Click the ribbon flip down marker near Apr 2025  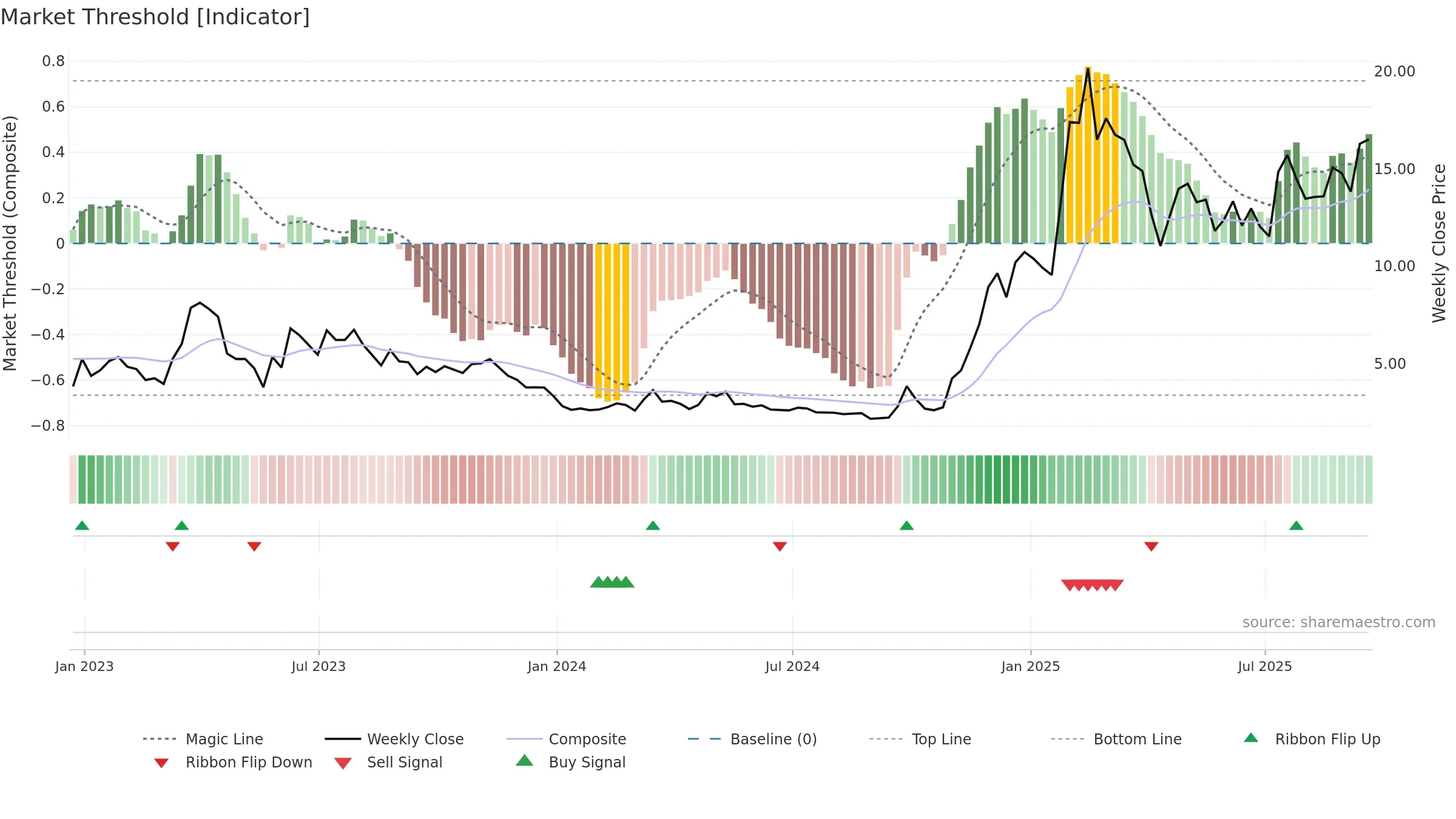tap(1151, 547)
